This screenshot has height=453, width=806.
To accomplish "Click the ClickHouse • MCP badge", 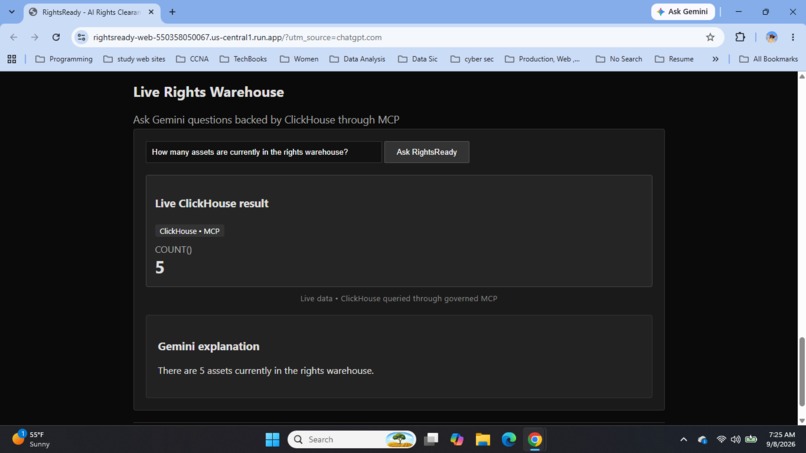I will (x=189, y=231).
